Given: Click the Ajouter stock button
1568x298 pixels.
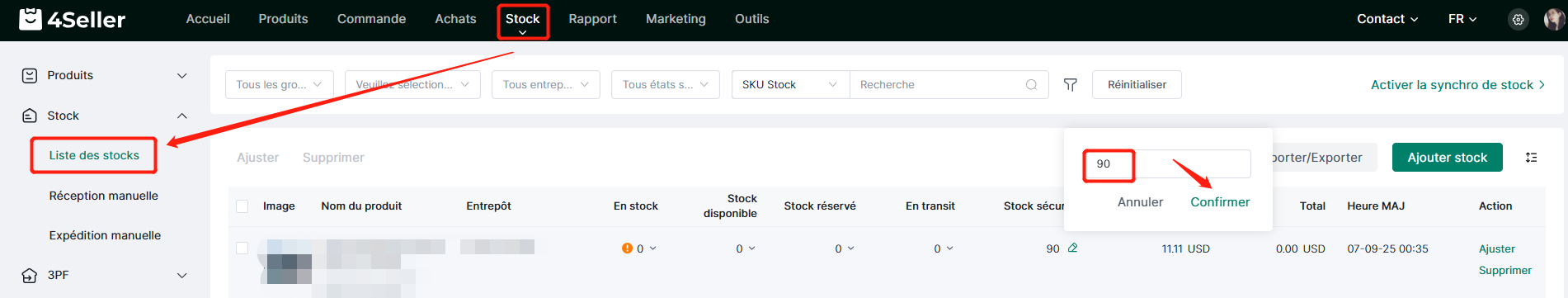Looking at the screenshot, I should pyautogui.click(x=1447, y=157).
